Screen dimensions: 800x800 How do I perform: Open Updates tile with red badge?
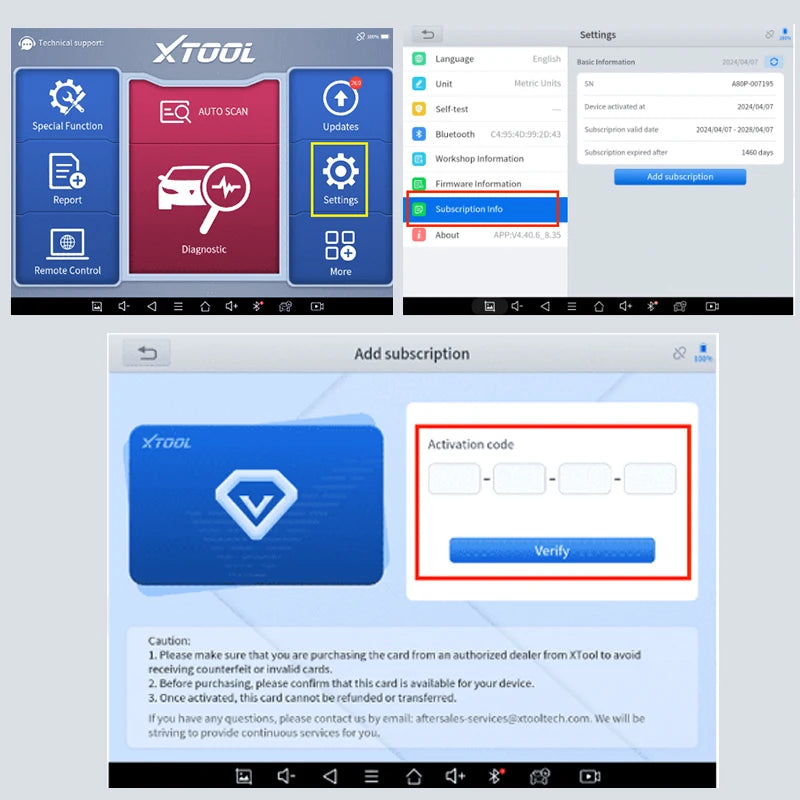pyautogui.click(x=340, y=105)
